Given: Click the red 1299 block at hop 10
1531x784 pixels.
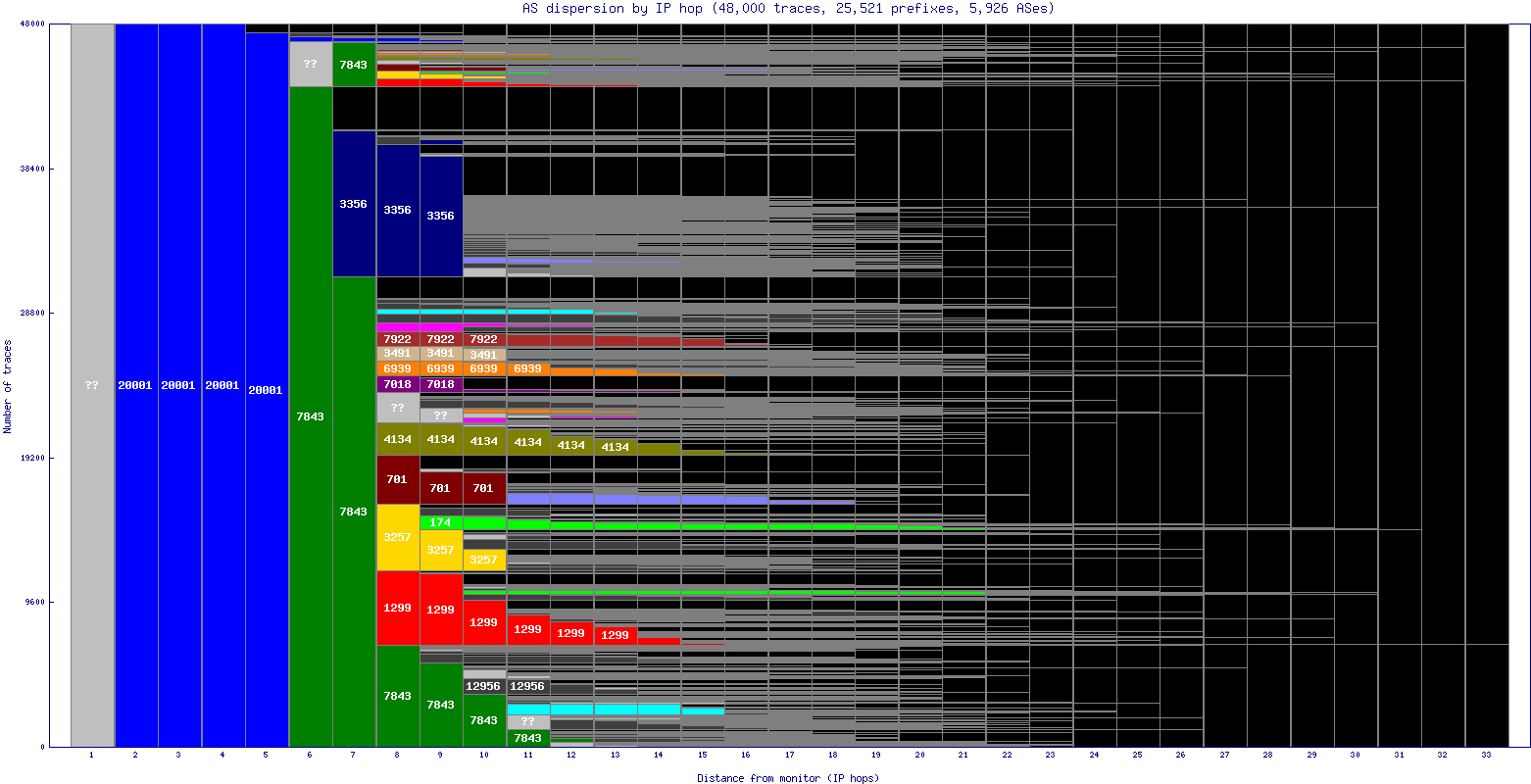Looking at the screenshot, I should 484,622.
